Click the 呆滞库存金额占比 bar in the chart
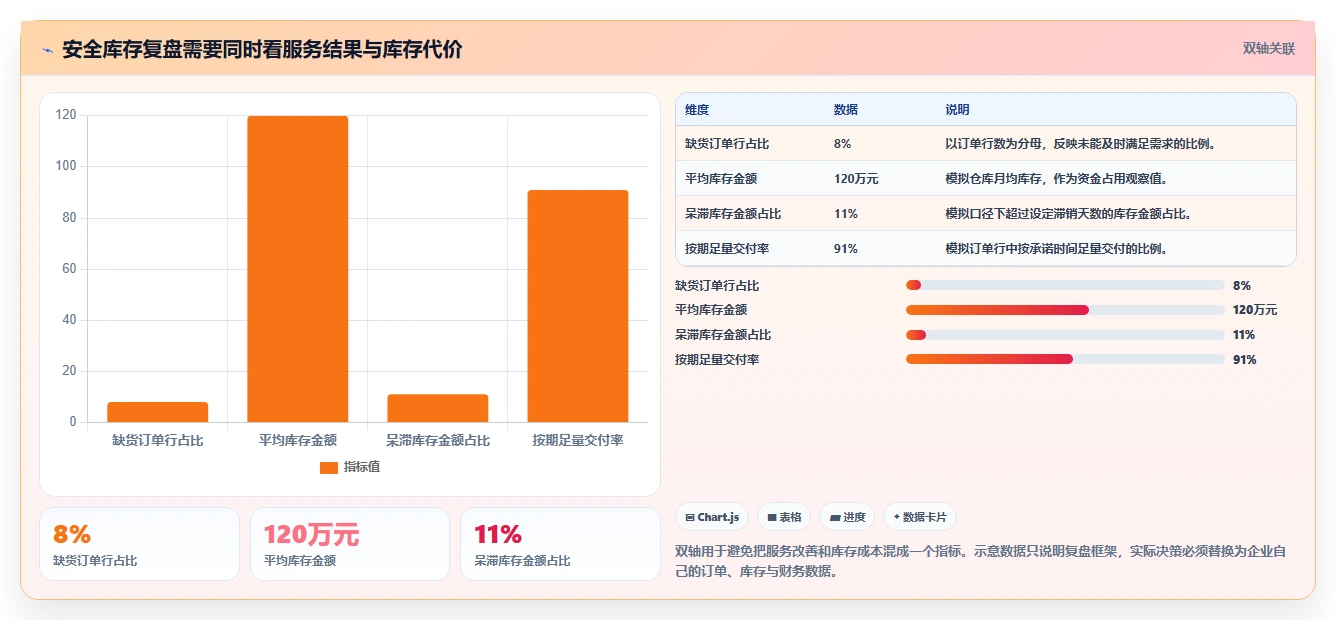 (438, 408)
